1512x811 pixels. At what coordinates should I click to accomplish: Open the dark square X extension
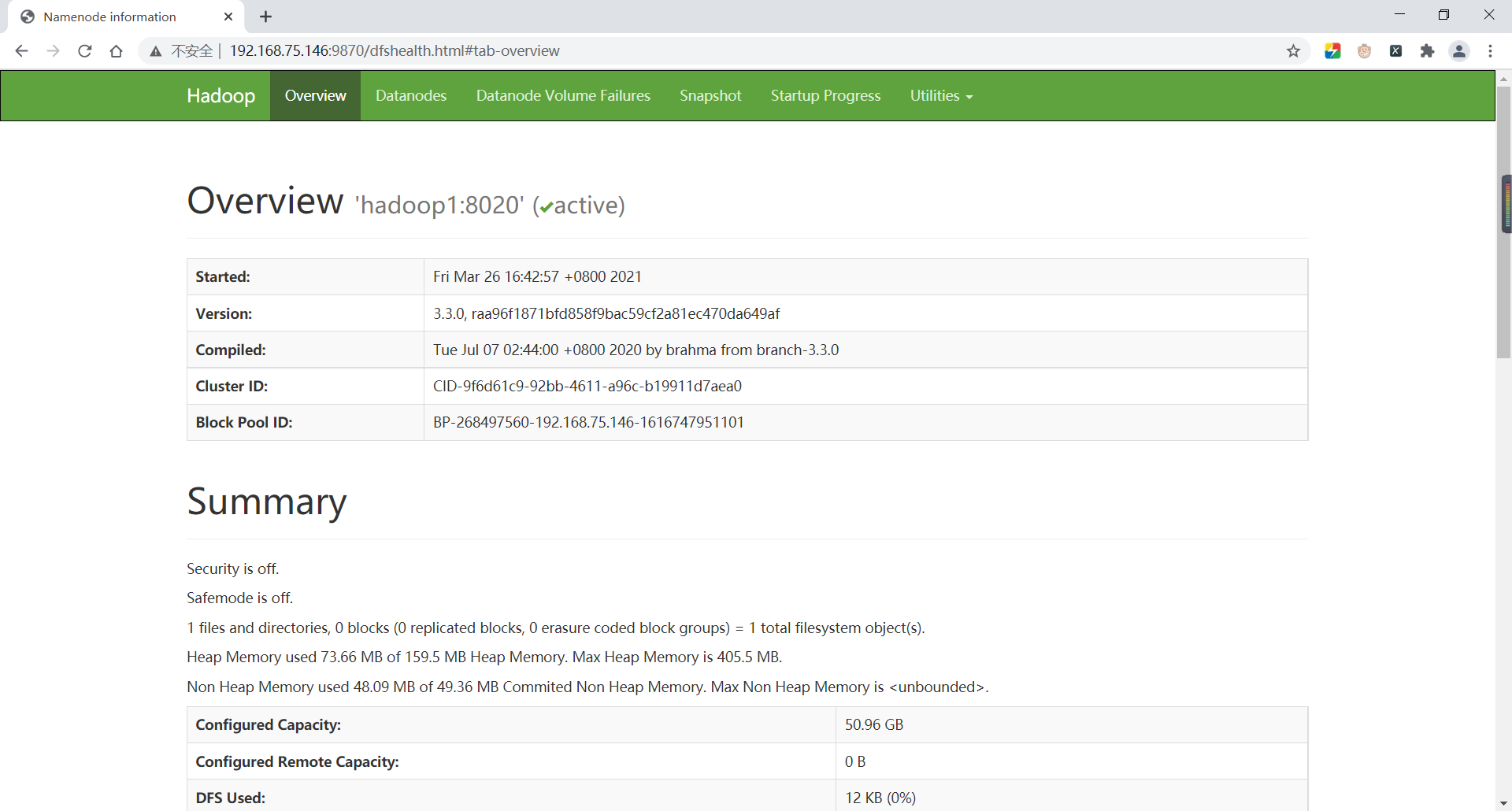point(1395,51)
